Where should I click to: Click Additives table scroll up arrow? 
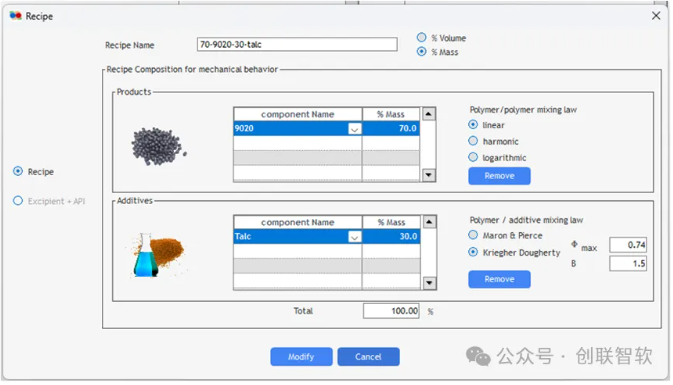tap(429, 222)
